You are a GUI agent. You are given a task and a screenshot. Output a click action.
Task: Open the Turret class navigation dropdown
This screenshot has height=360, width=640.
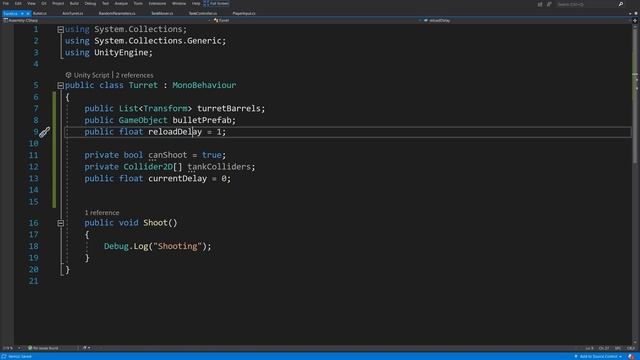pyautogui.click(x=316, y=20)
